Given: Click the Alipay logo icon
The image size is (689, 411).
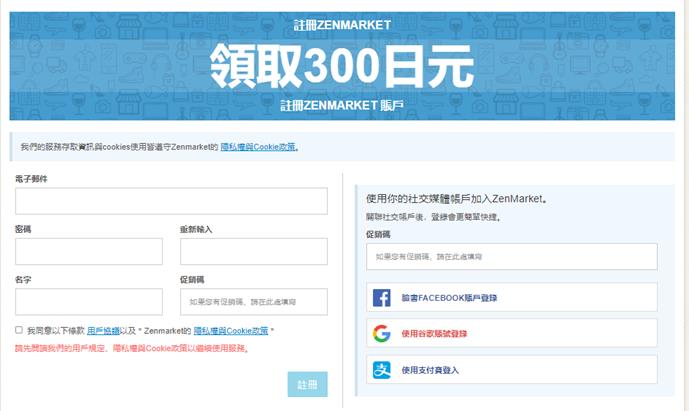Looking at the screenshot, I should pyautogui.click(x=381, y=370).
